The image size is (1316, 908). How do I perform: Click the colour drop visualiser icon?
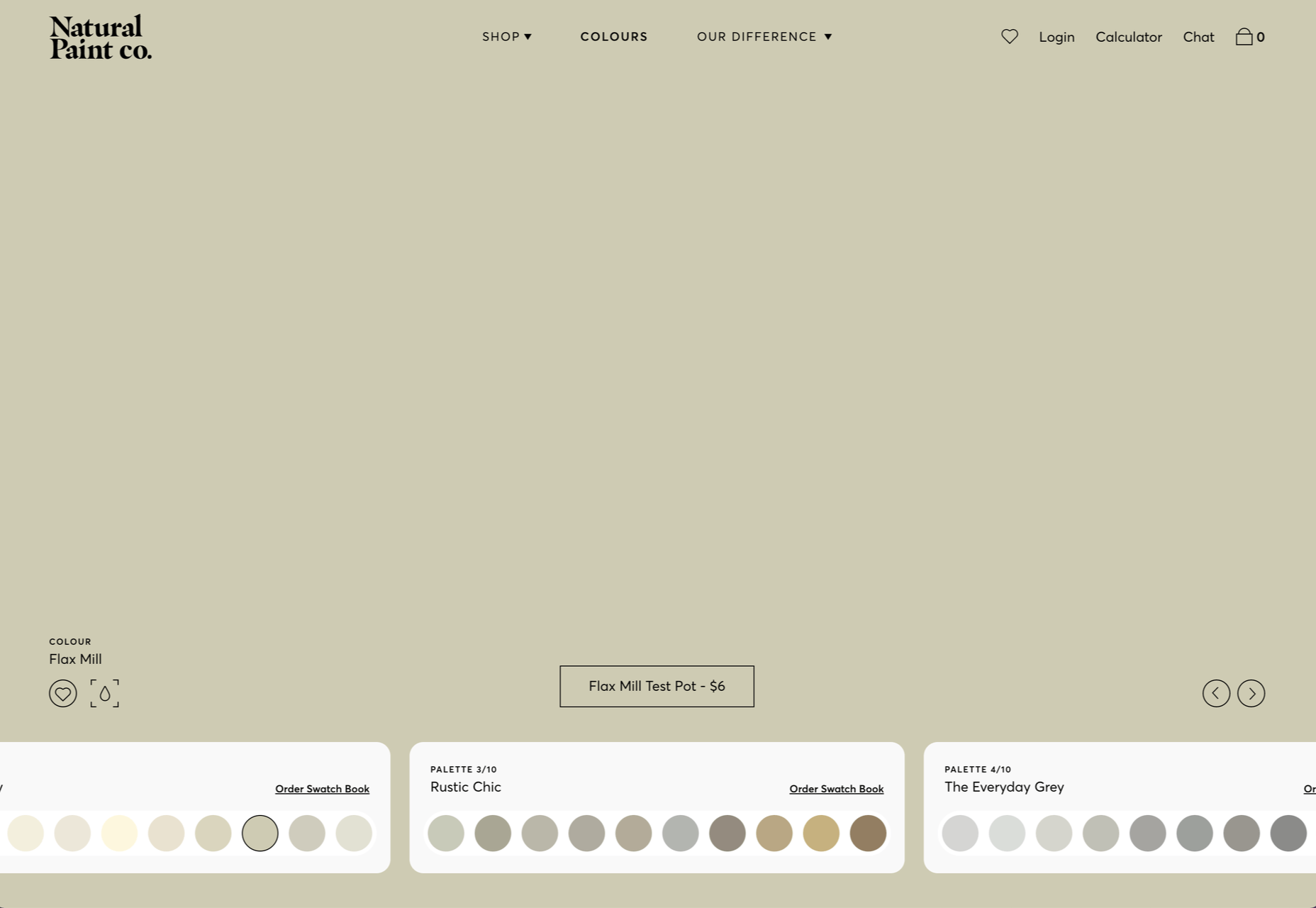click(x=104, y=693)
